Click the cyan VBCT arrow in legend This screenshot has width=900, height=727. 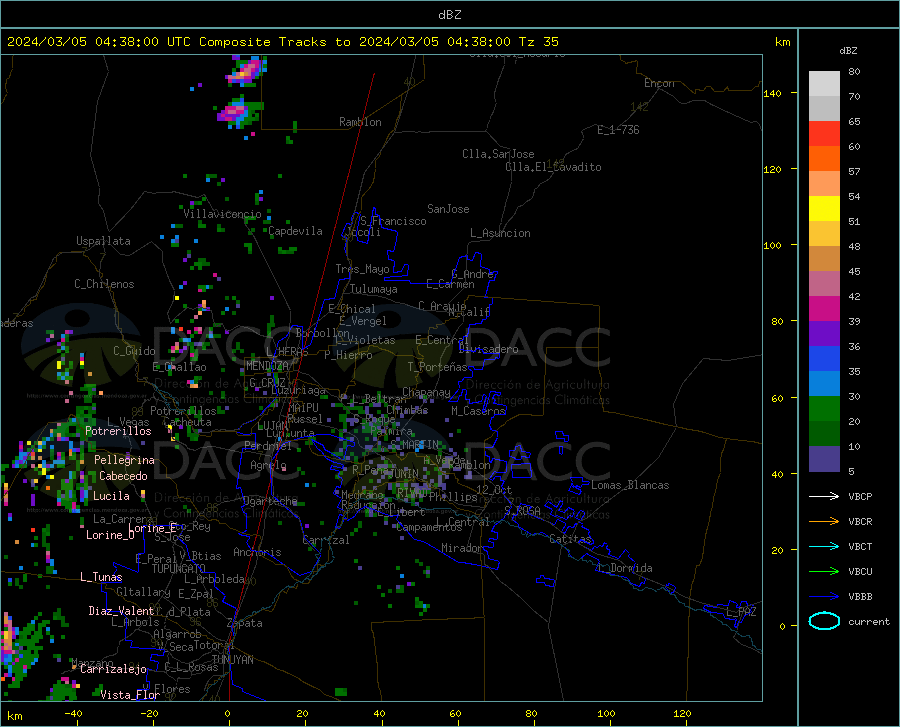[x=824, y=546]
